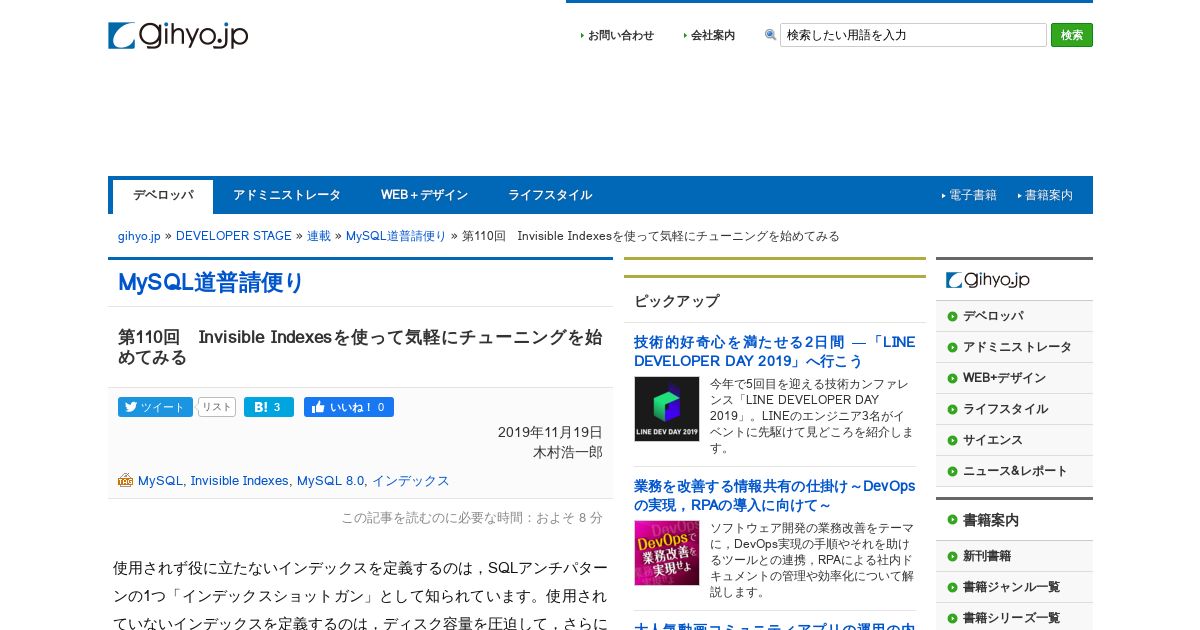Image resolution: width=1200 pixels, height=630 pixels.
Task: Click the Twitter ツイート button
Action: 155,407
